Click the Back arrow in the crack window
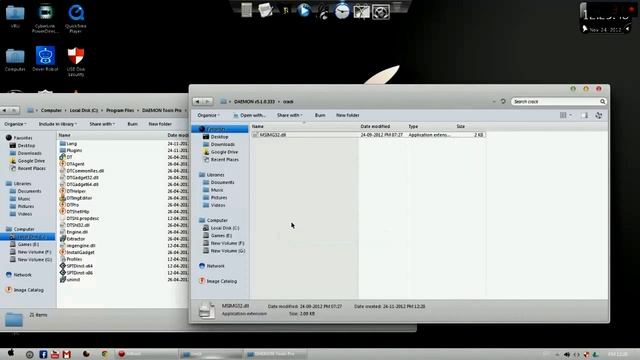Image resolution: width=640 pixels, height=360 pixels. click(x=198, y=101)
